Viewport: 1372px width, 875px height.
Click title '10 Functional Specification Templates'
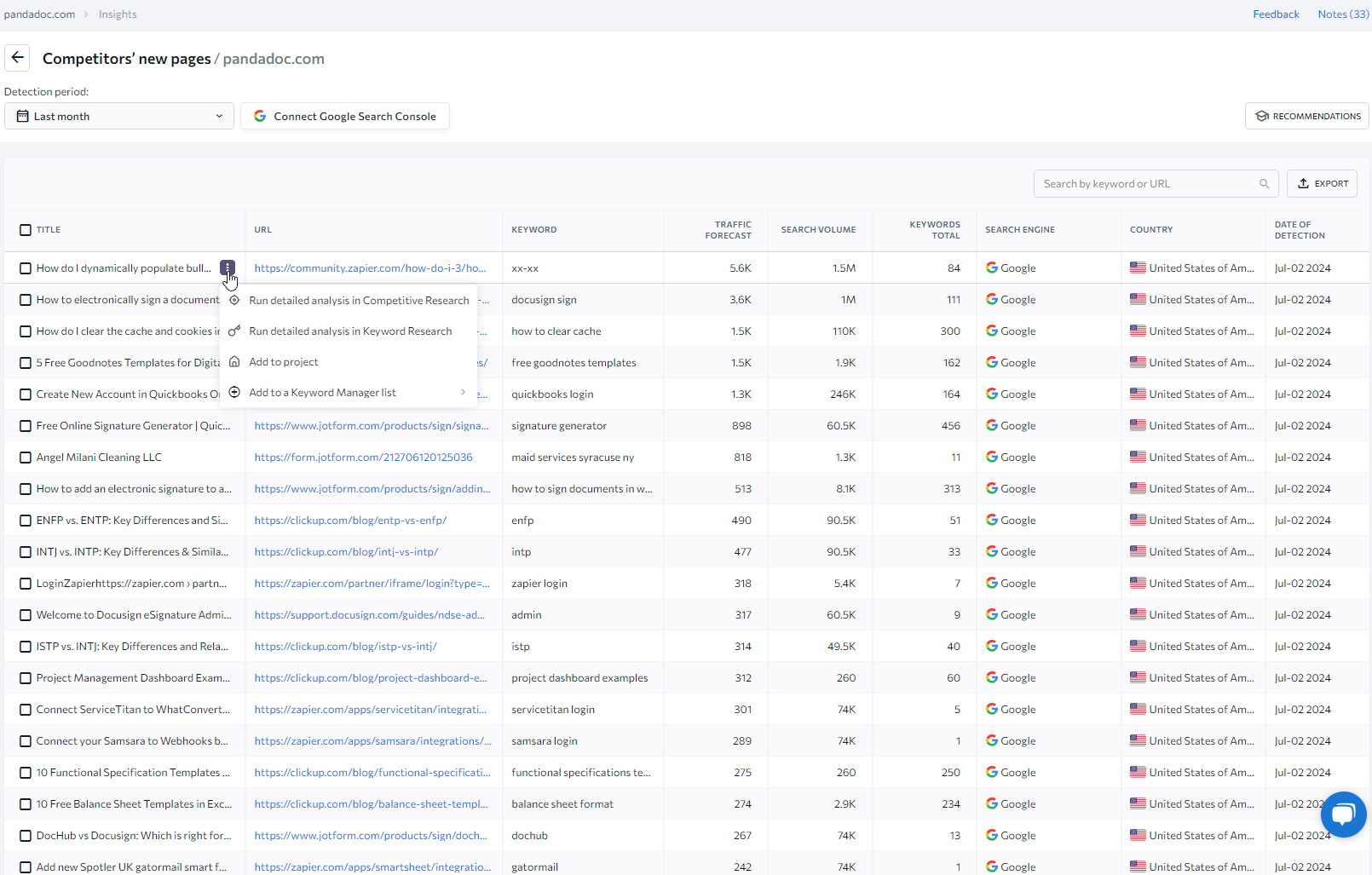tap(133, 772)
